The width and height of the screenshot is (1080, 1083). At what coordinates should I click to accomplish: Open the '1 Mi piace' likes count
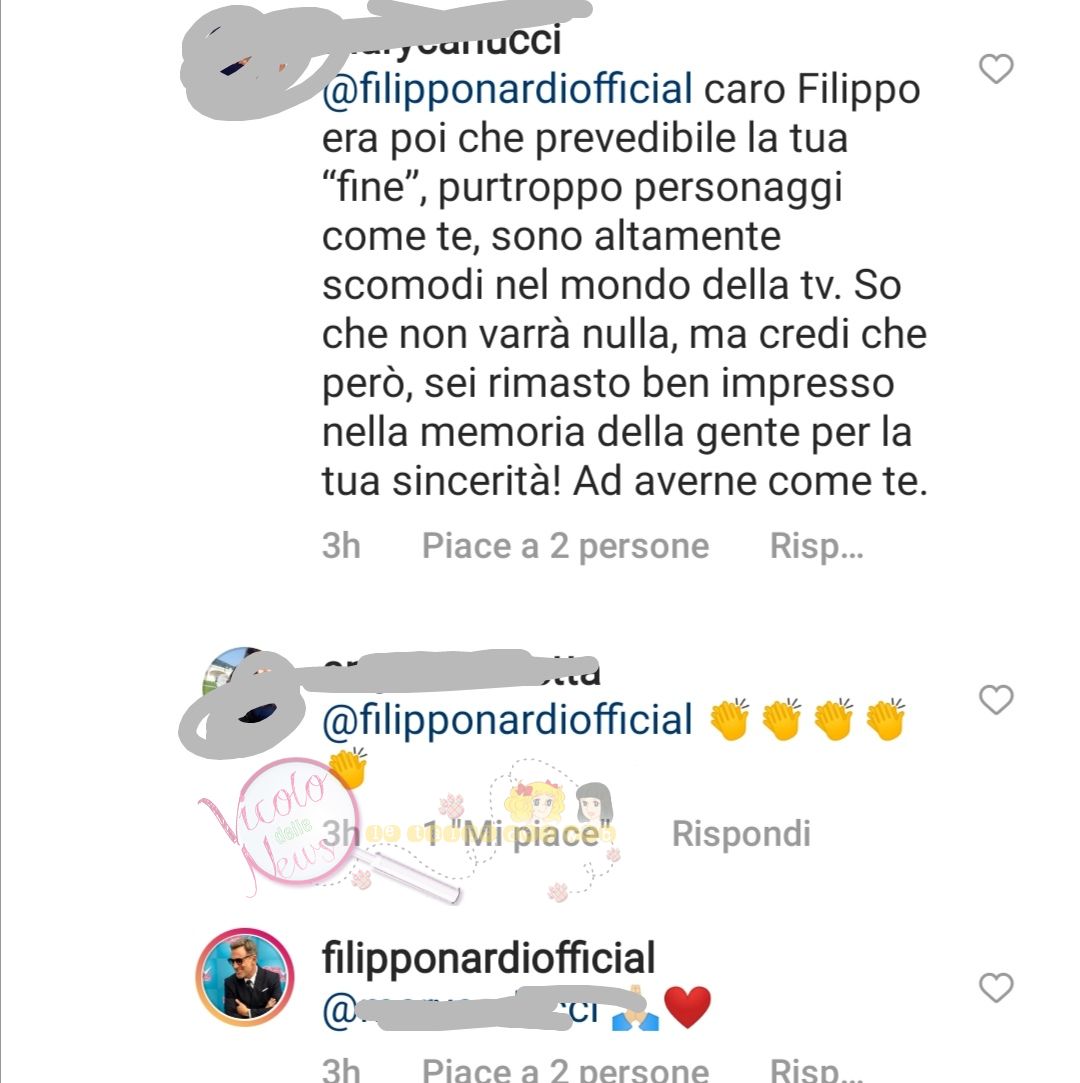click(518, 834)
